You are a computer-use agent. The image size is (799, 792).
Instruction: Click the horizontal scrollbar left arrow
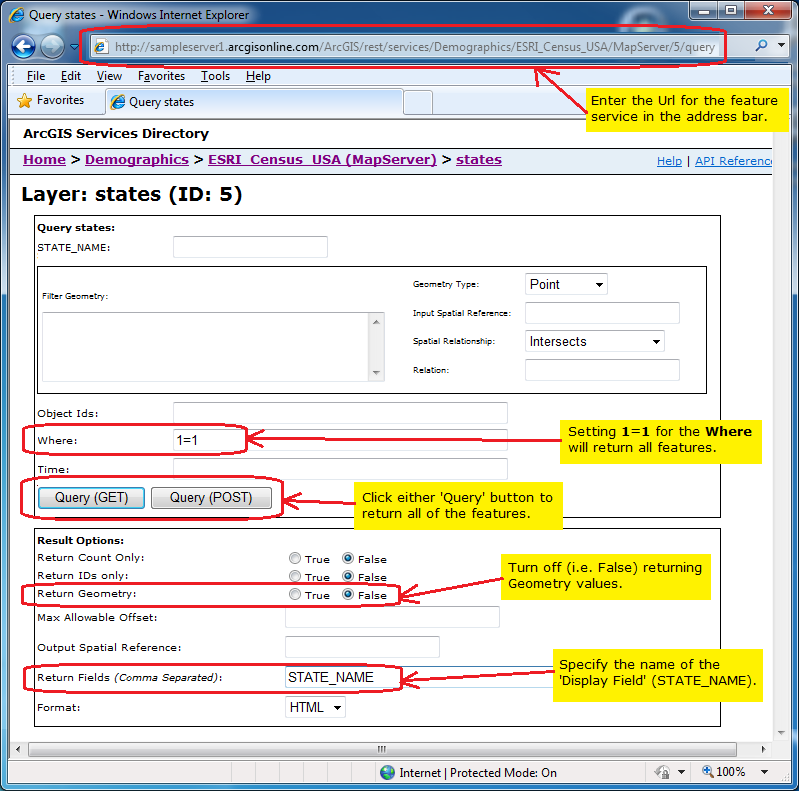pyautogui.click(x=18, y=749)
